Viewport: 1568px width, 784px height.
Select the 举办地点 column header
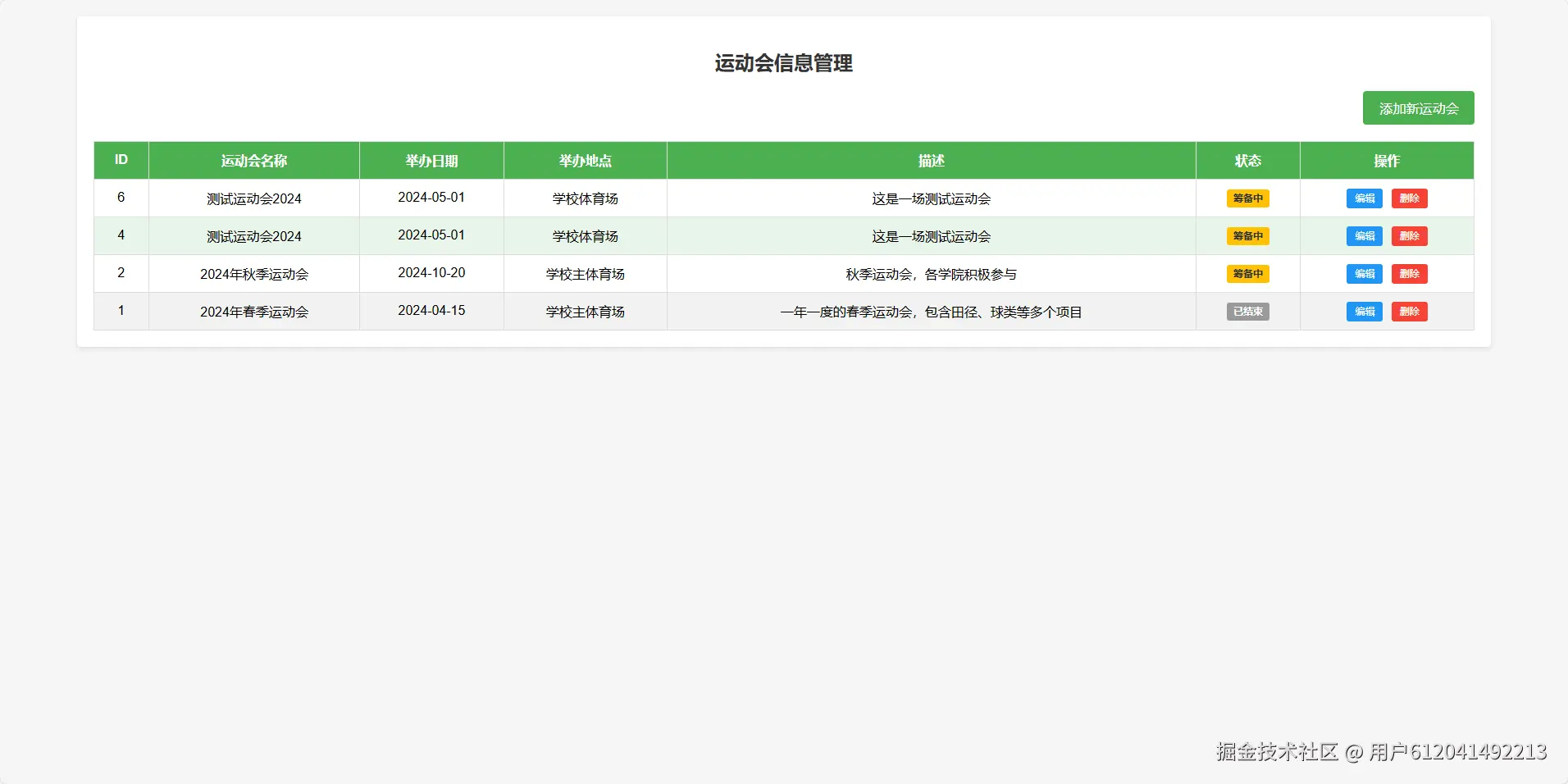point(586,160)
